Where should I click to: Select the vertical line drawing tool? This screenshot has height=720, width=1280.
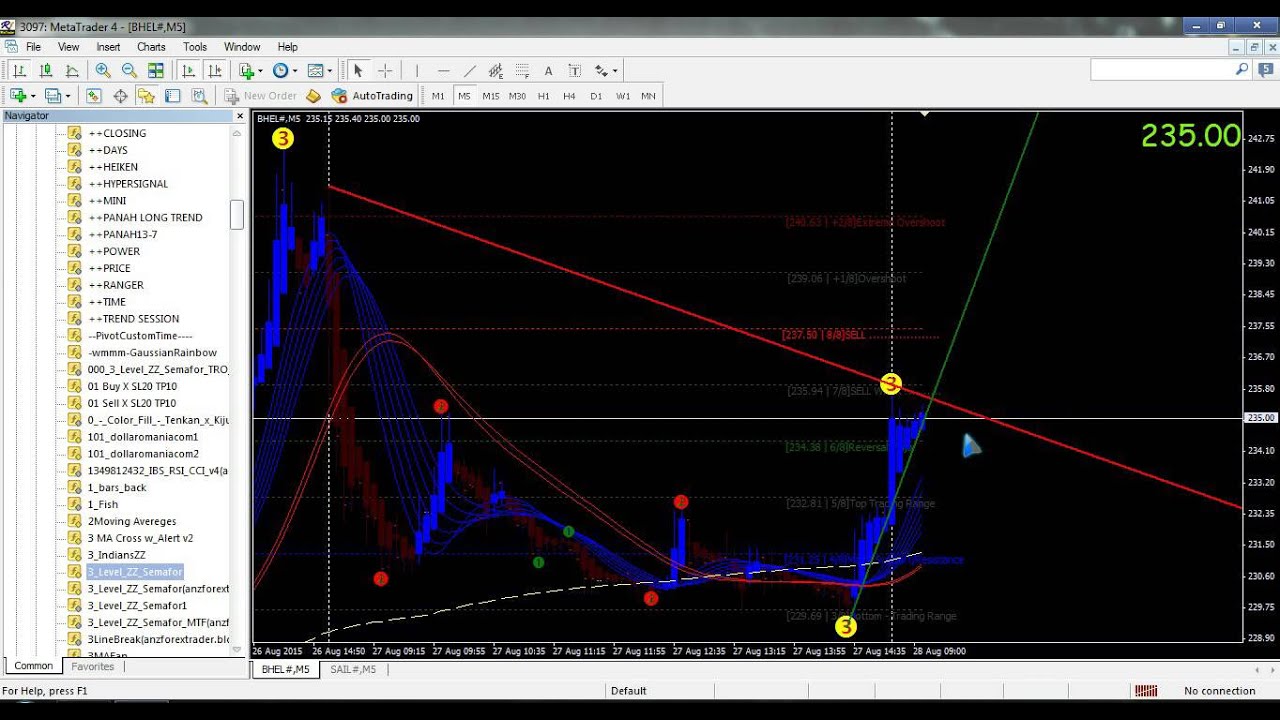point(417,70)
